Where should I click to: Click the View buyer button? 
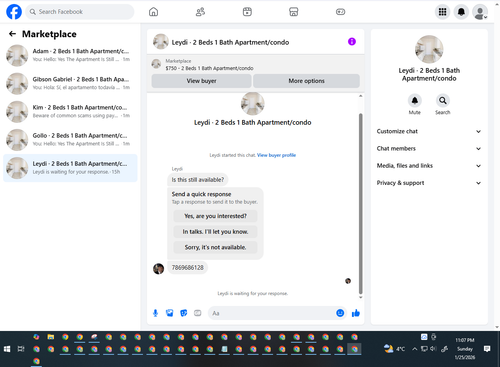pos(201,81)
